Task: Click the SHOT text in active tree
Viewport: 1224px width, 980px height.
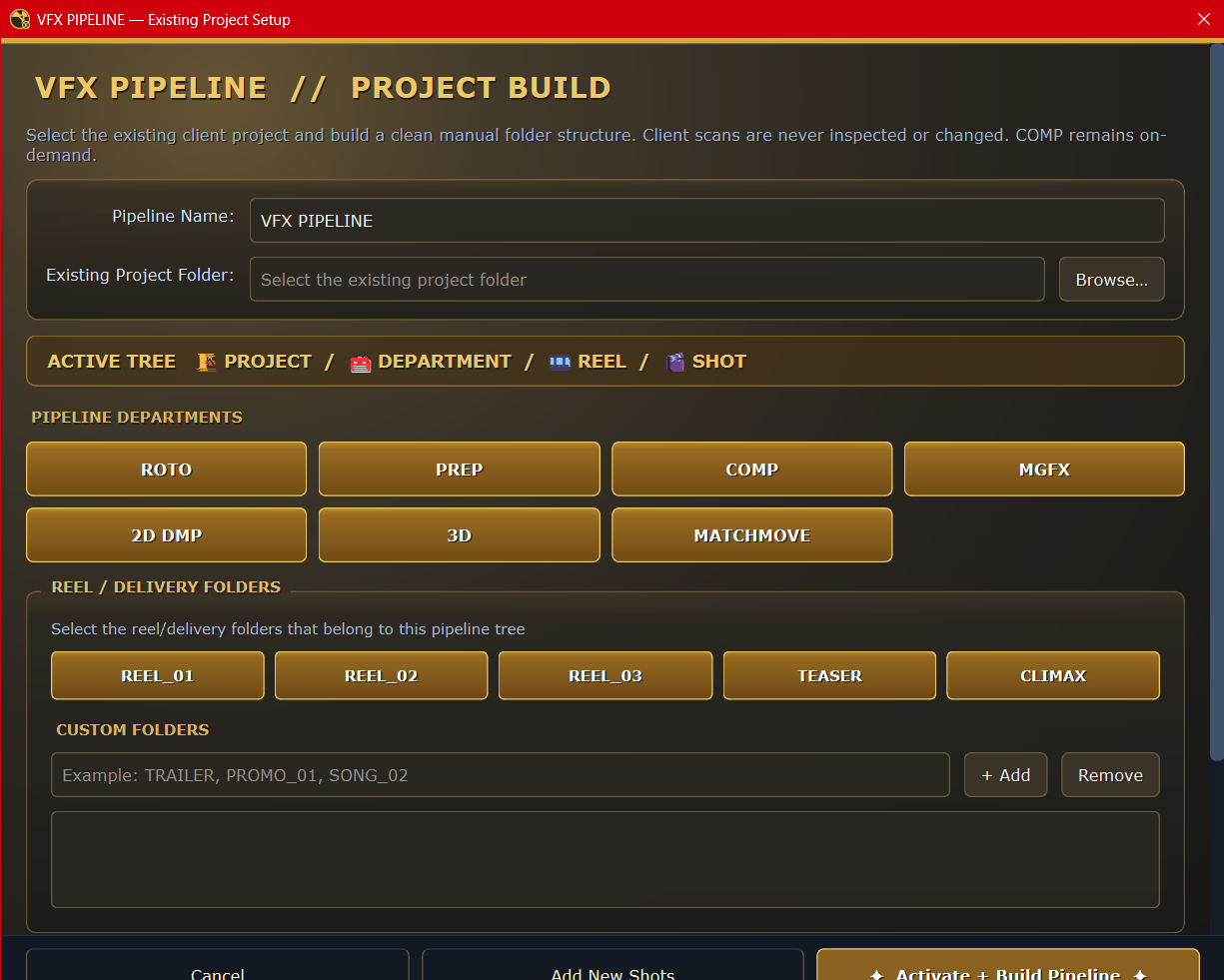Action: click(719, 362)
